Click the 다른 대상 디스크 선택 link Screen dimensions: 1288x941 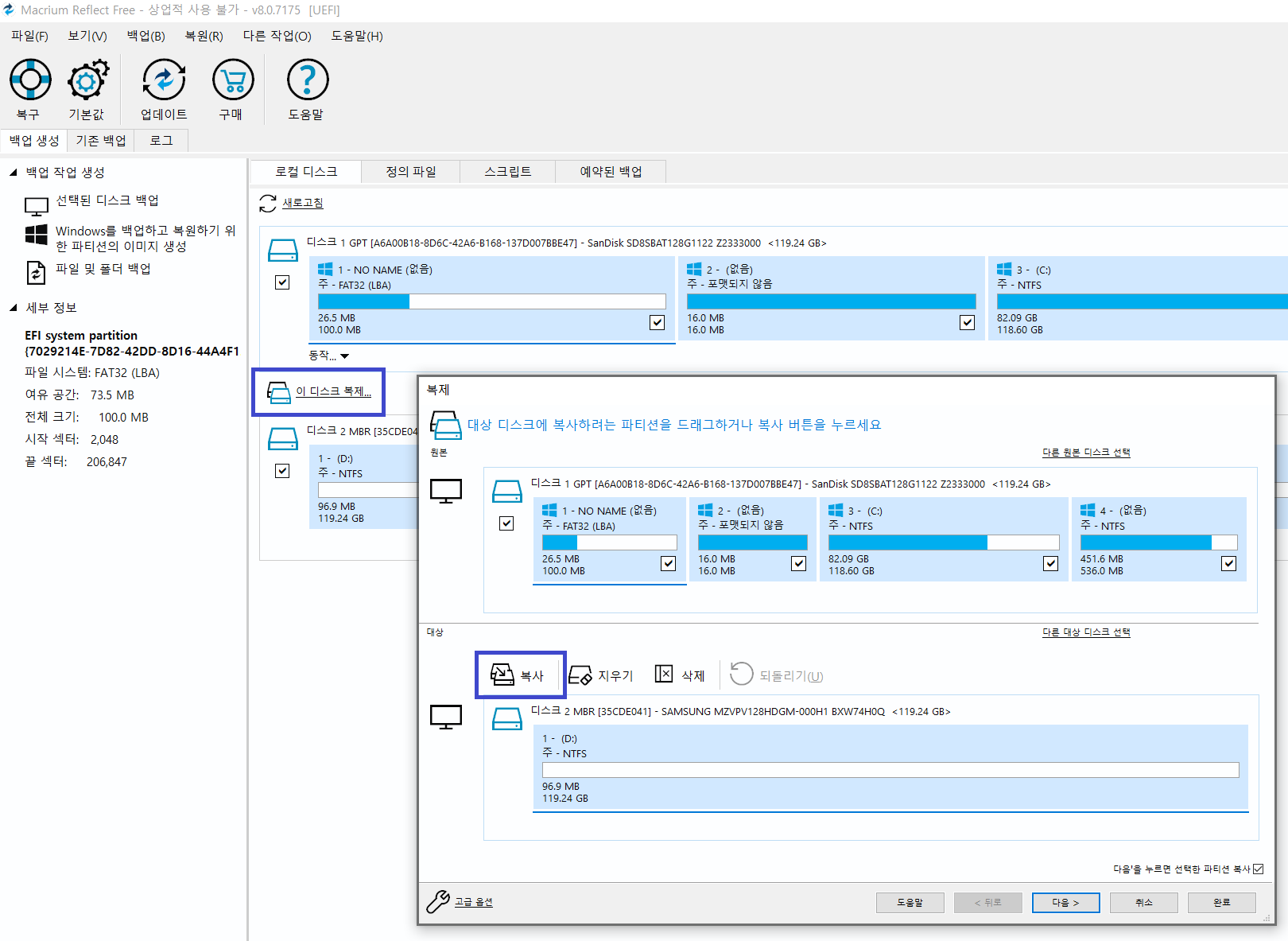point(1086,632)
